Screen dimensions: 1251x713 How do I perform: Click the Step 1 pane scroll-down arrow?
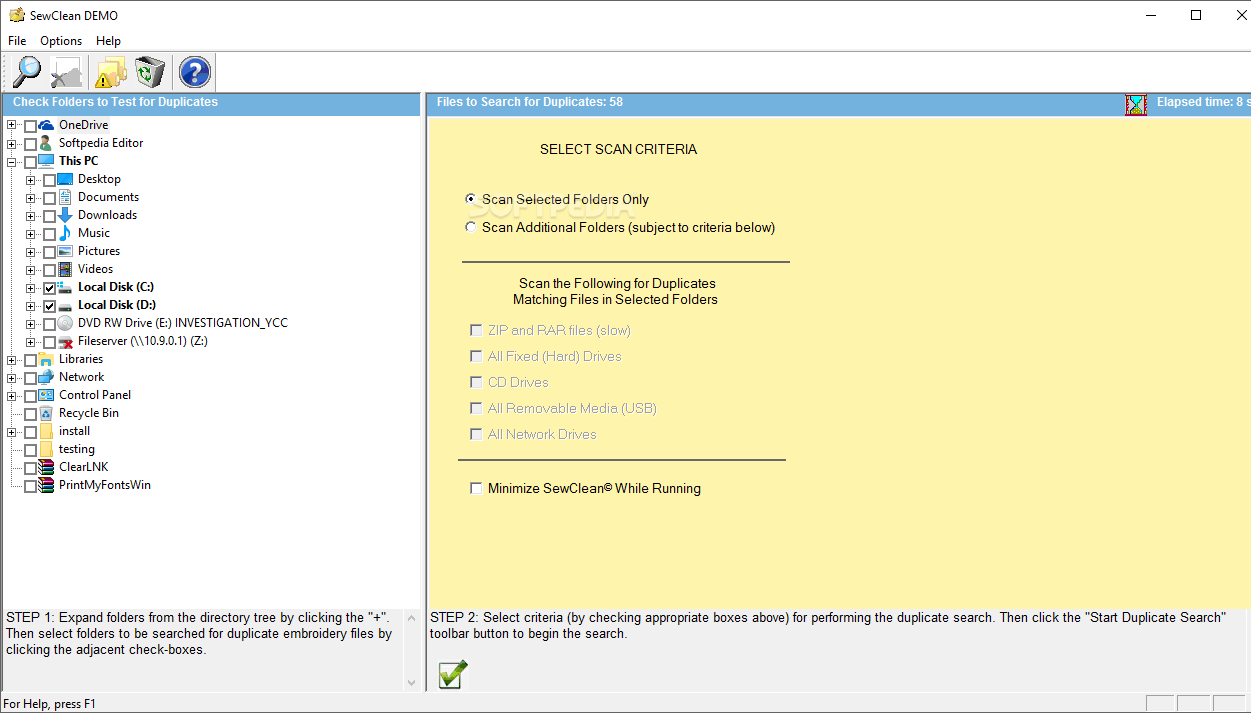pyautogui.click(x=411, y=682)
